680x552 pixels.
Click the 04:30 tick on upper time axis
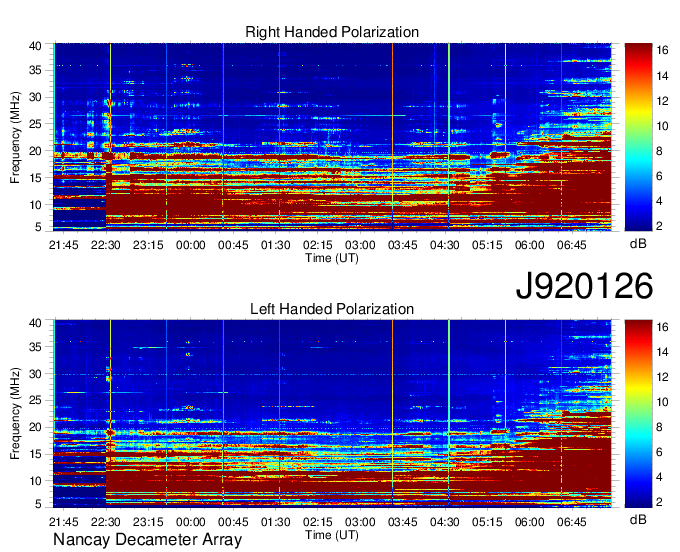point(445,245)
